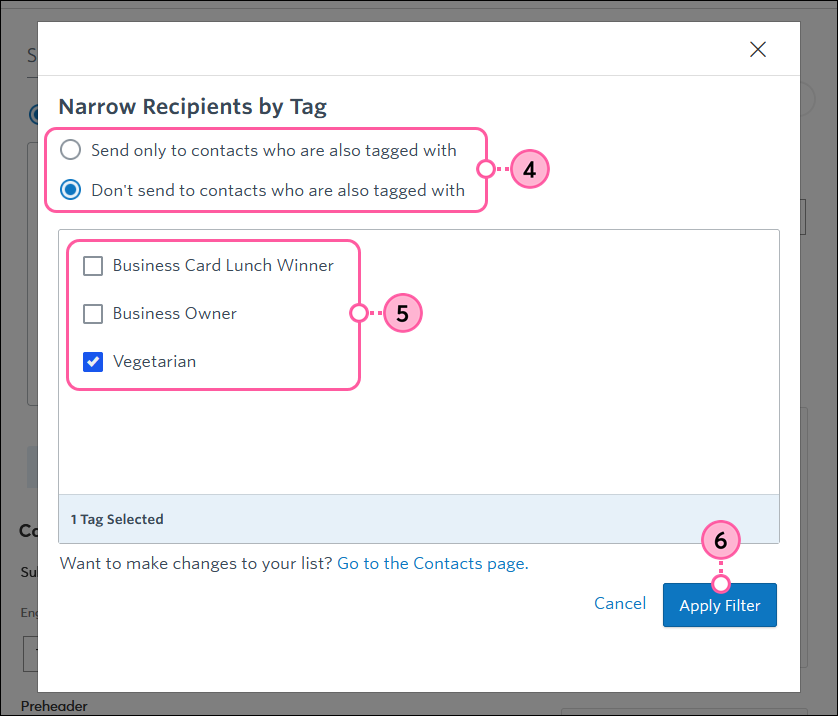838x716 pixels.
Task: Click 'Want to make changes to your list?' text
Action: point(196,563)
